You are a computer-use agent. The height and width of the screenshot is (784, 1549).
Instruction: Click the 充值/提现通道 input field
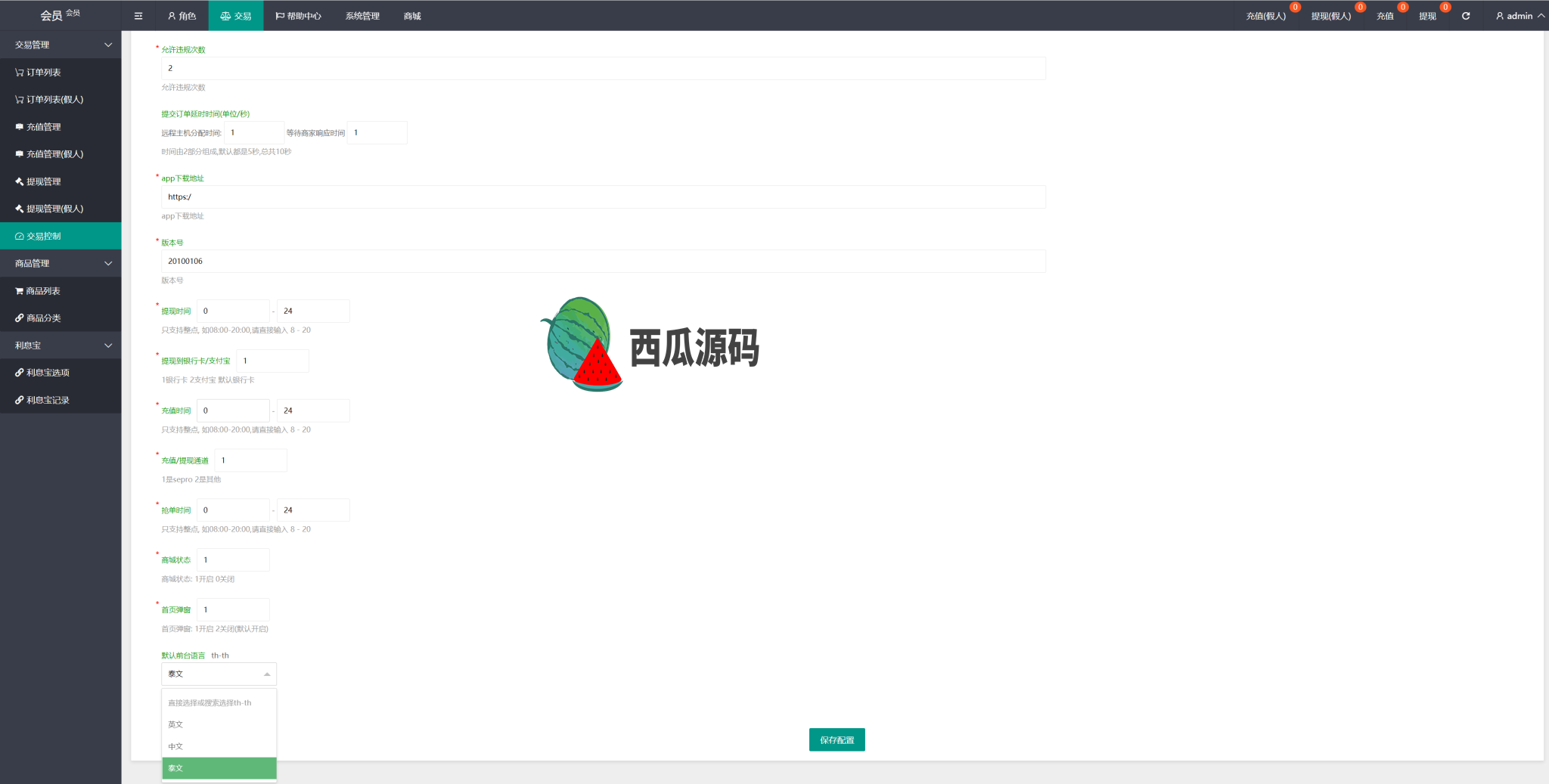(x=250, y=460)
